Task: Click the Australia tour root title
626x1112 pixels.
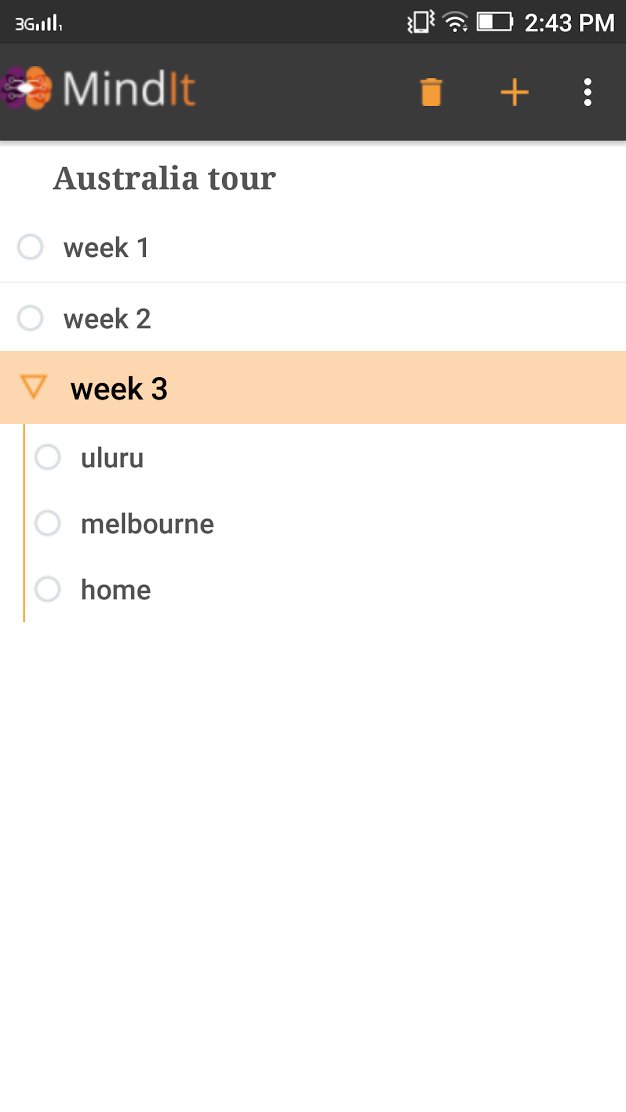Action: pyautogui.click(x=164, y=179)
